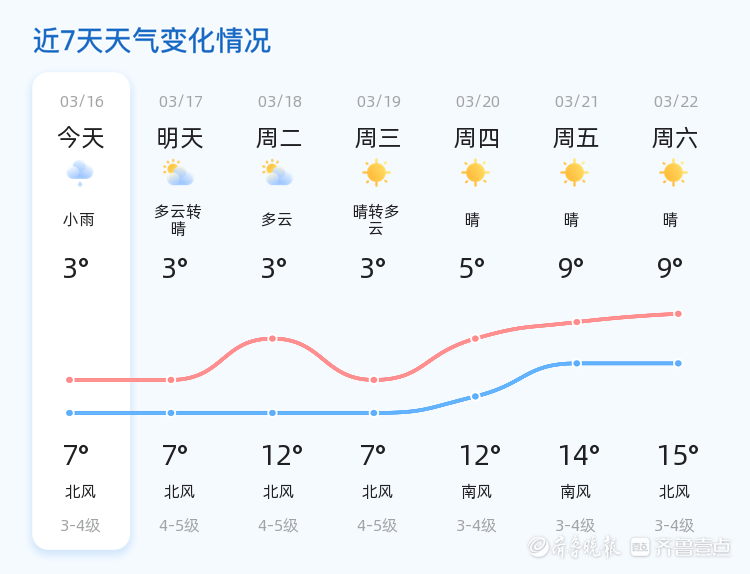Click the 周六 low temperature point on the blue curve

tap(678, 364)
